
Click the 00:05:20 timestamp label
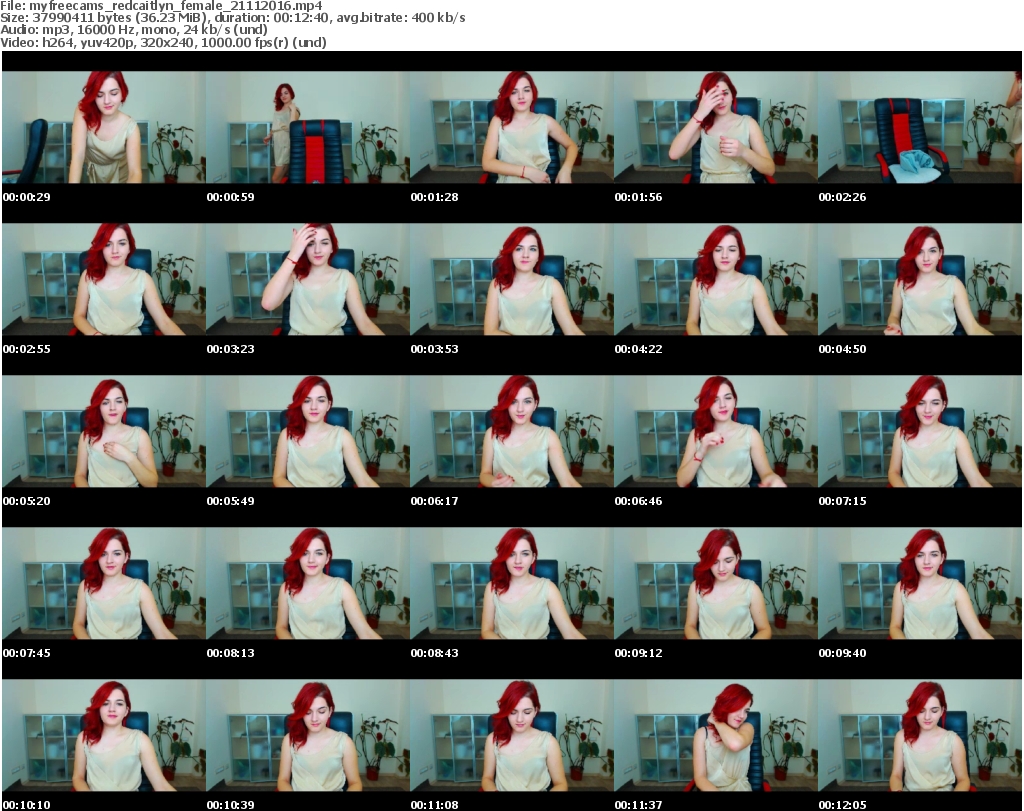pos(27,501)
